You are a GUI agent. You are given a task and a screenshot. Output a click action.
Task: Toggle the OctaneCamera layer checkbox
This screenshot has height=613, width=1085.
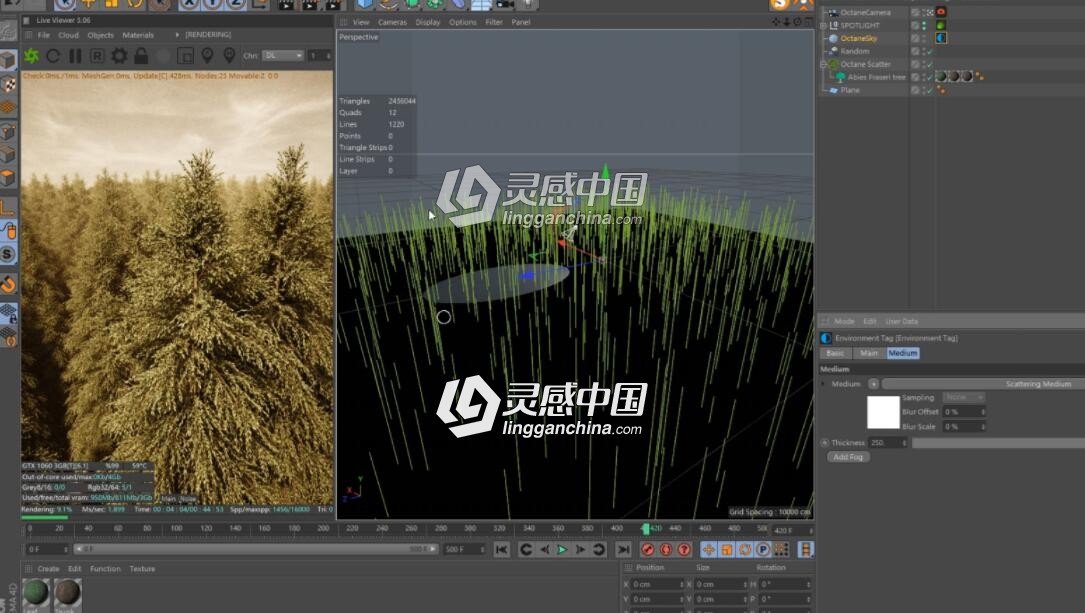tap(915, 12)
